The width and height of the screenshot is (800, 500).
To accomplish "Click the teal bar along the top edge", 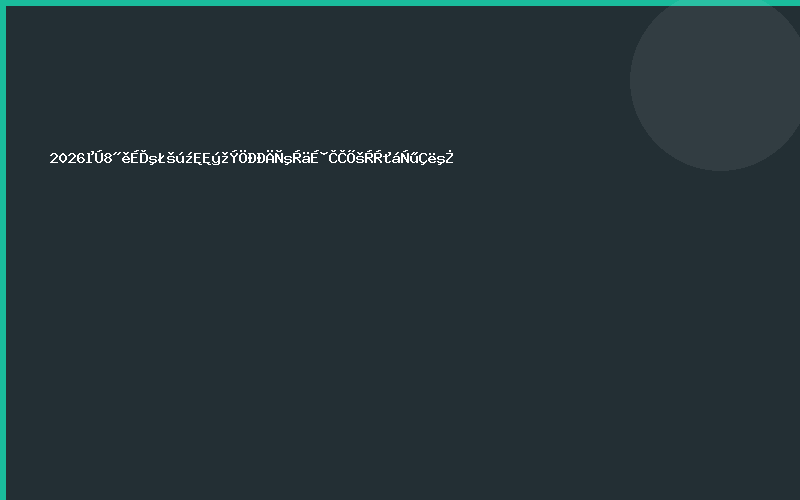I will click(400, 3).
